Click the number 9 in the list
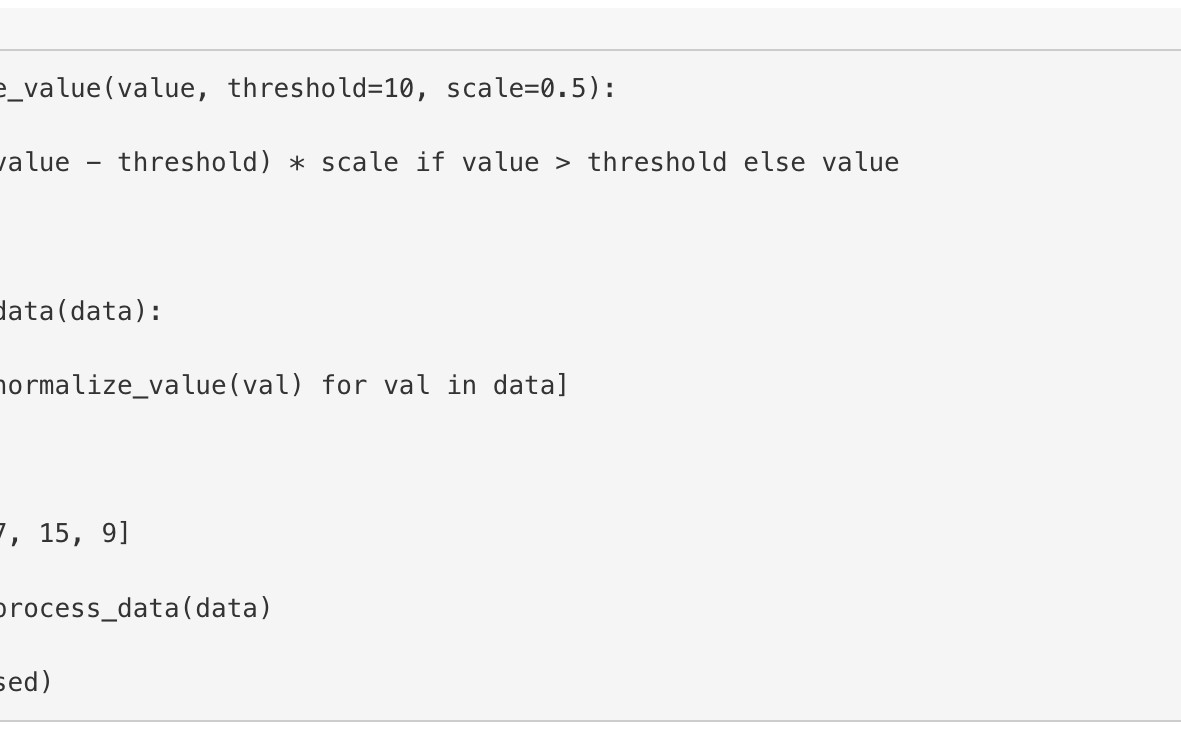Image resolution: width=1181 pixels, height=738 pixels. point(109,534)
